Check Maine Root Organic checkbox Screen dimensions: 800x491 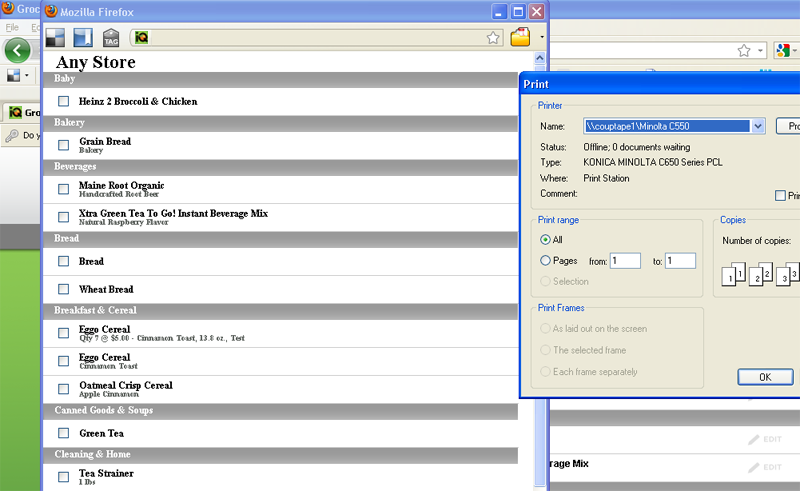coord(63,189)
